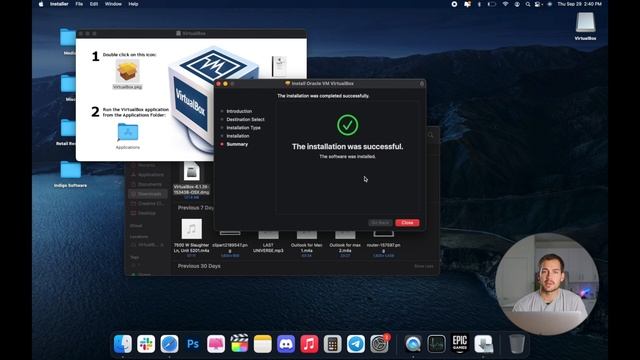Click the greyed Go Back button
The height and width of the screenshot is (360, 640).
click(x=380, y=222)
